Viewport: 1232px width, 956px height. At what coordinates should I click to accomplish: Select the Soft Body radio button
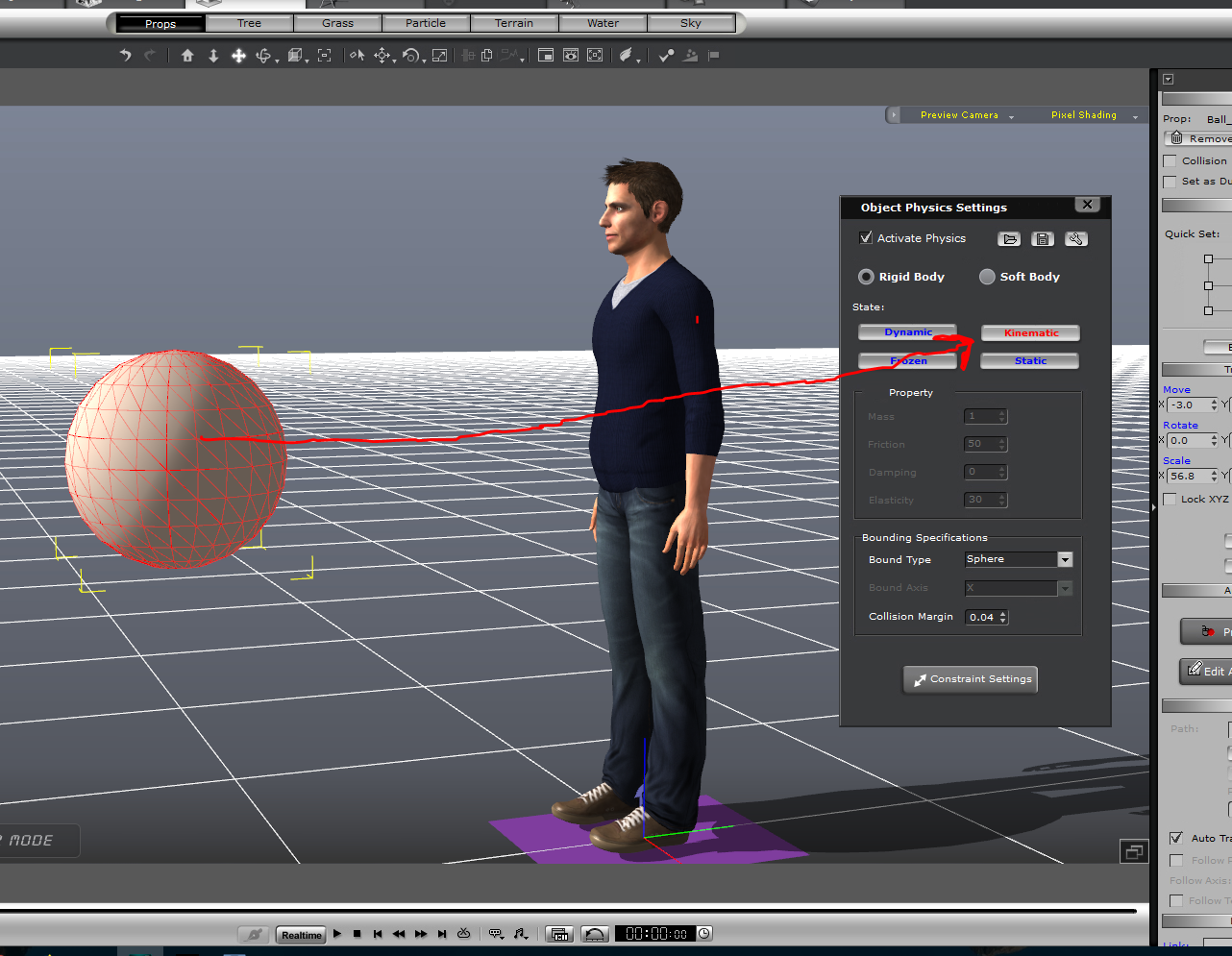click(x=987, y=277)
